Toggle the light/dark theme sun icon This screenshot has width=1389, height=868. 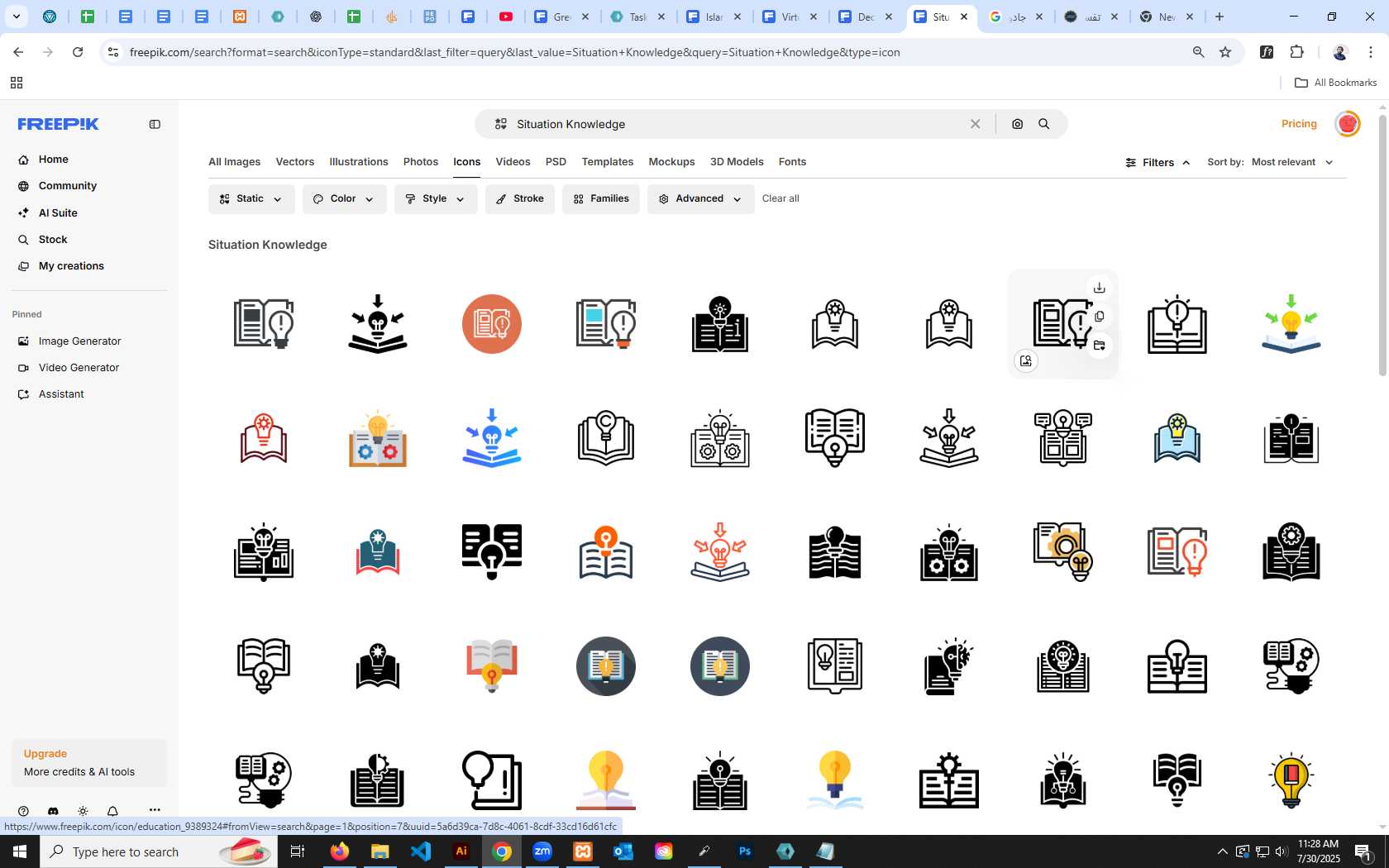click(83, 811)
